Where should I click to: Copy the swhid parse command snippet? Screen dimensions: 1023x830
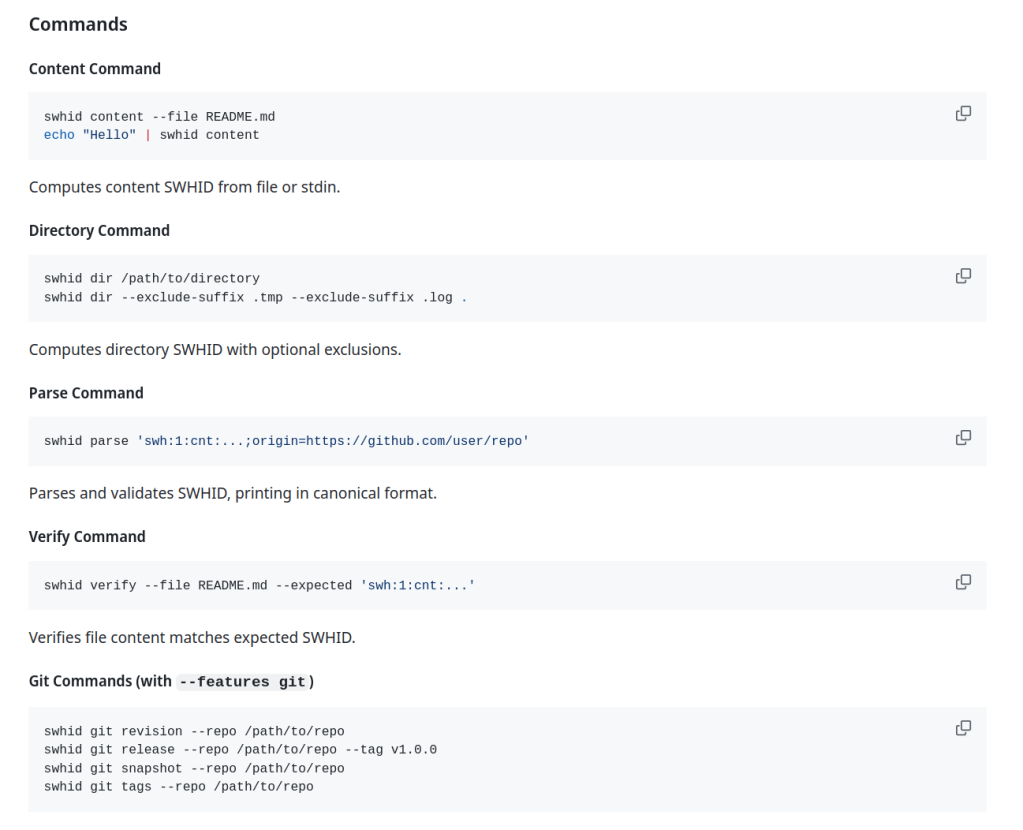click(963, 438)
